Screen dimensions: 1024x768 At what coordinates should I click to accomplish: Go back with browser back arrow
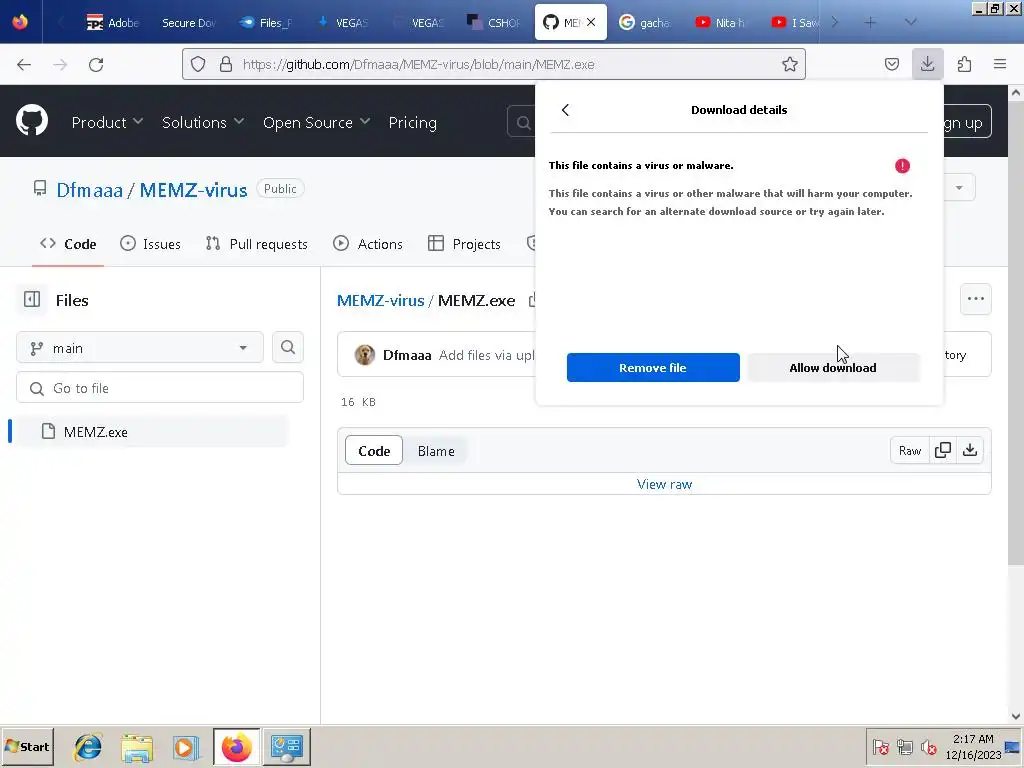pyautogui.click(x=24, y=64)
